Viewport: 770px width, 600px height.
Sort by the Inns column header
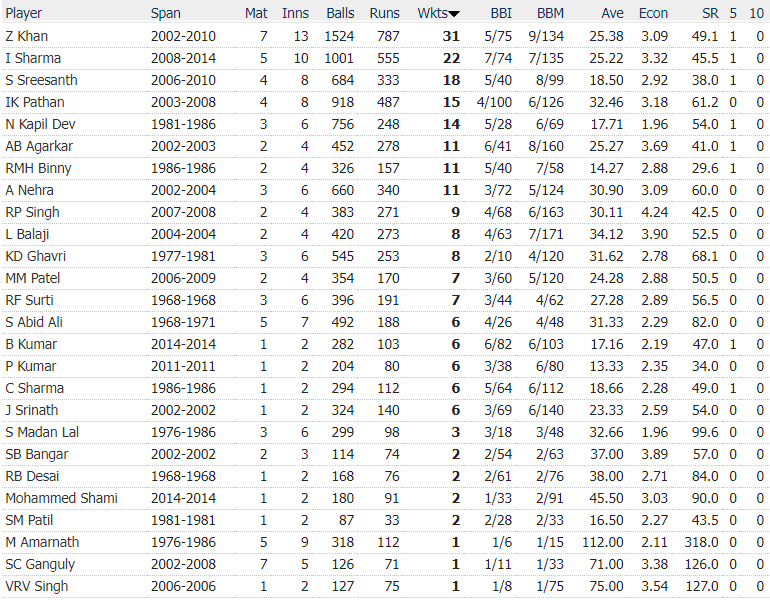(x=295, y=13)
